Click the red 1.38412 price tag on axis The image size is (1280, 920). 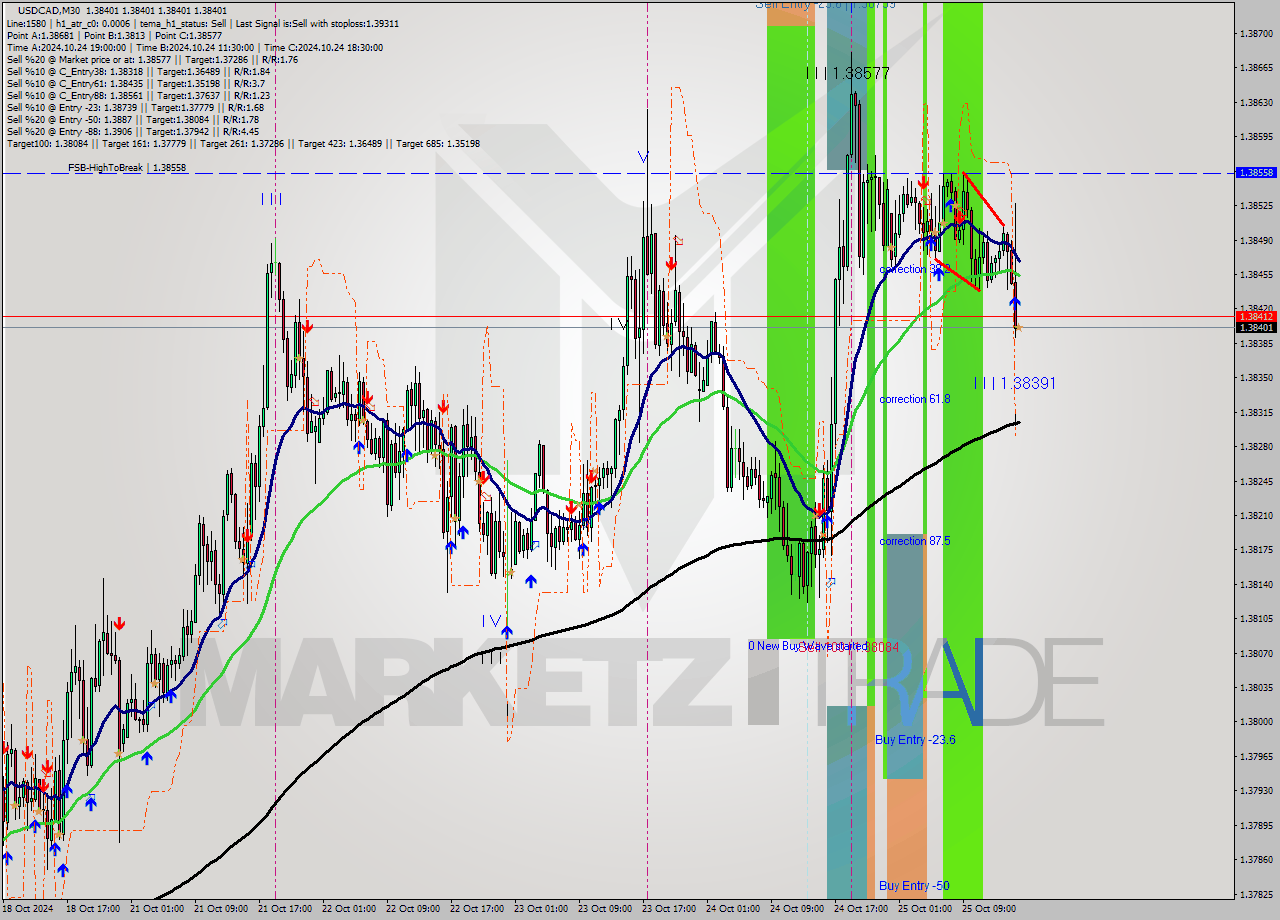[1255, 316]
